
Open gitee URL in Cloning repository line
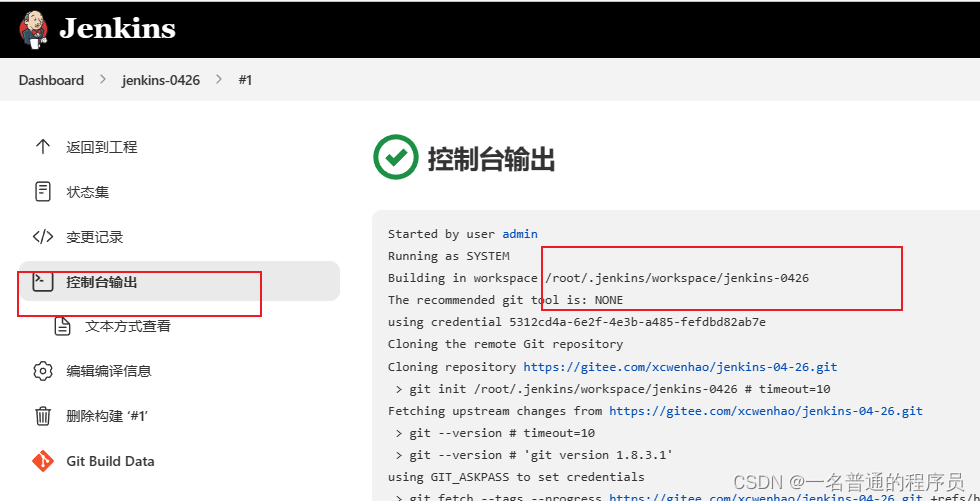point(680,367)
